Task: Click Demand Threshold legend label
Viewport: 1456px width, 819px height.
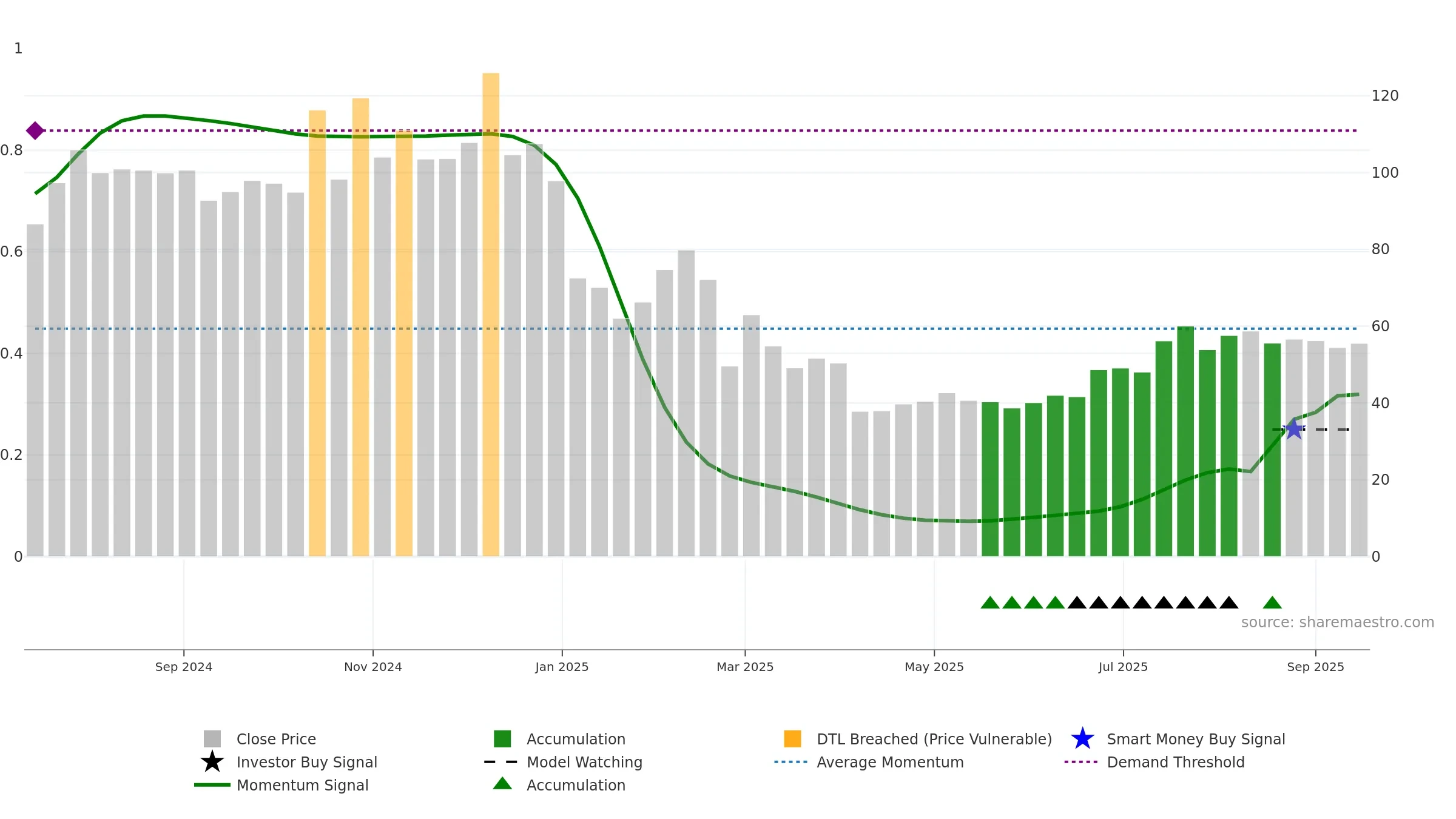Action: [1176, 762]
